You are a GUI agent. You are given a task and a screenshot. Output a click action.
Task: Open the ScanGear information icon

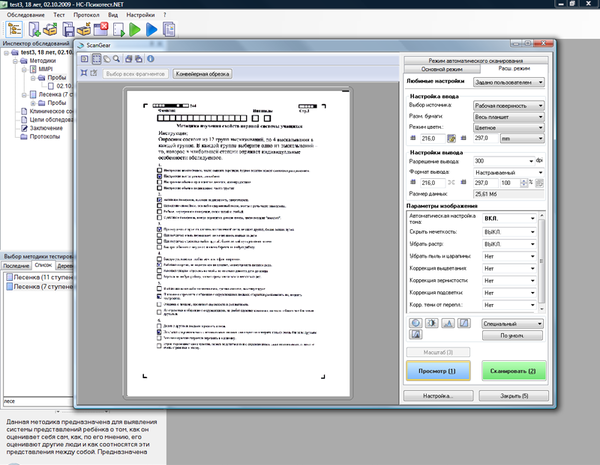[151, 59]
